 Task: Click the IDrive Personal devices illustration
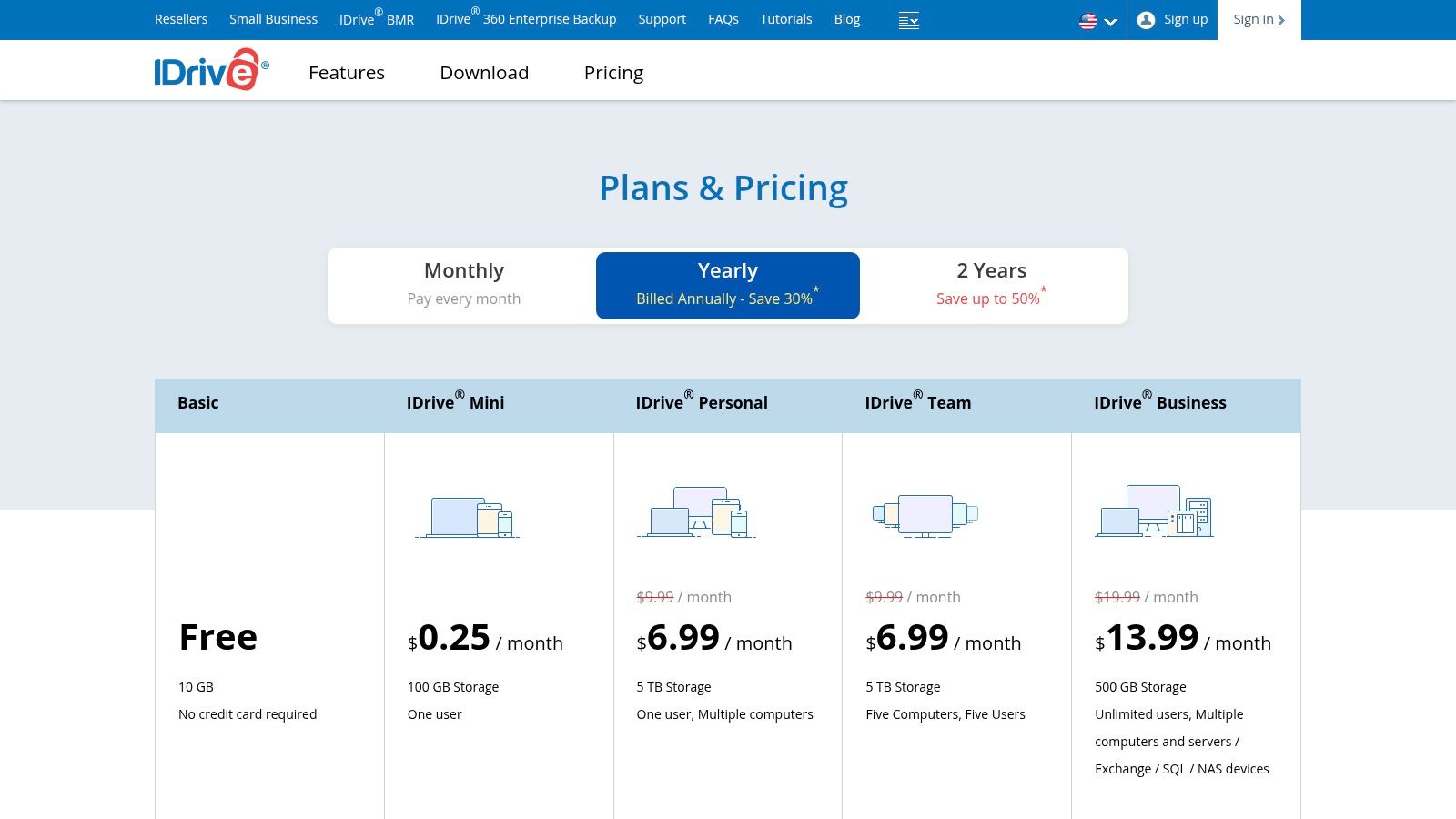point(696,511)
